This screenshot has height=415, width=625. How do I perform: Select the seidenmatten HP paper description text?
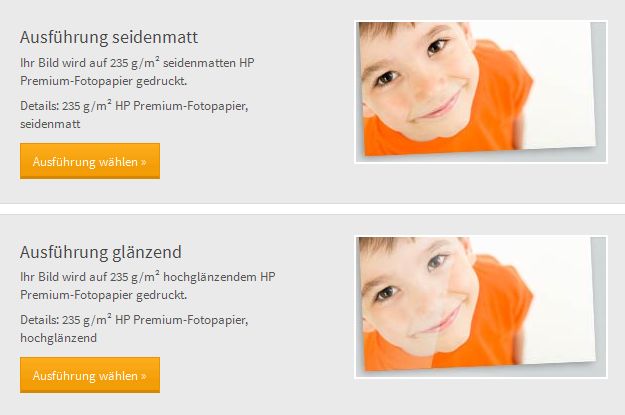137,72
